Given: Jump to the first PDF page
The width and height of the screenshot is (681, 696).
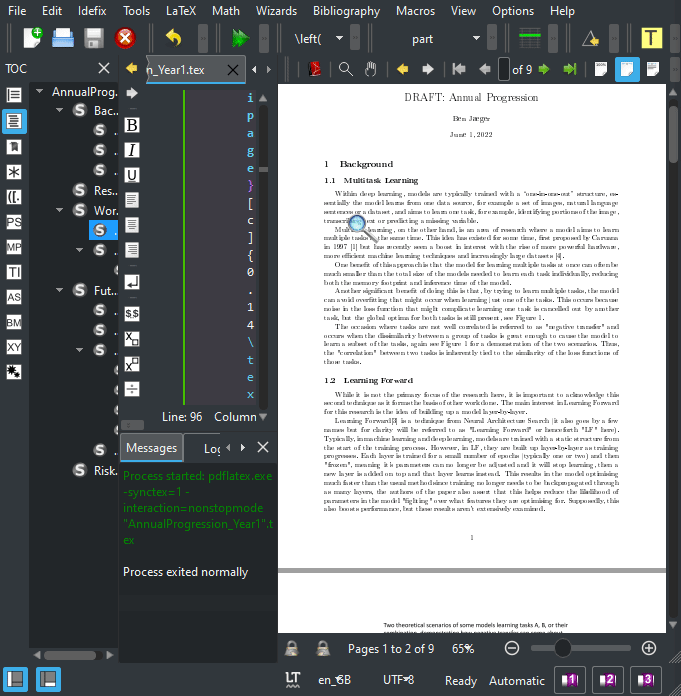Looking at the screenshot, I should pos(459,69).
